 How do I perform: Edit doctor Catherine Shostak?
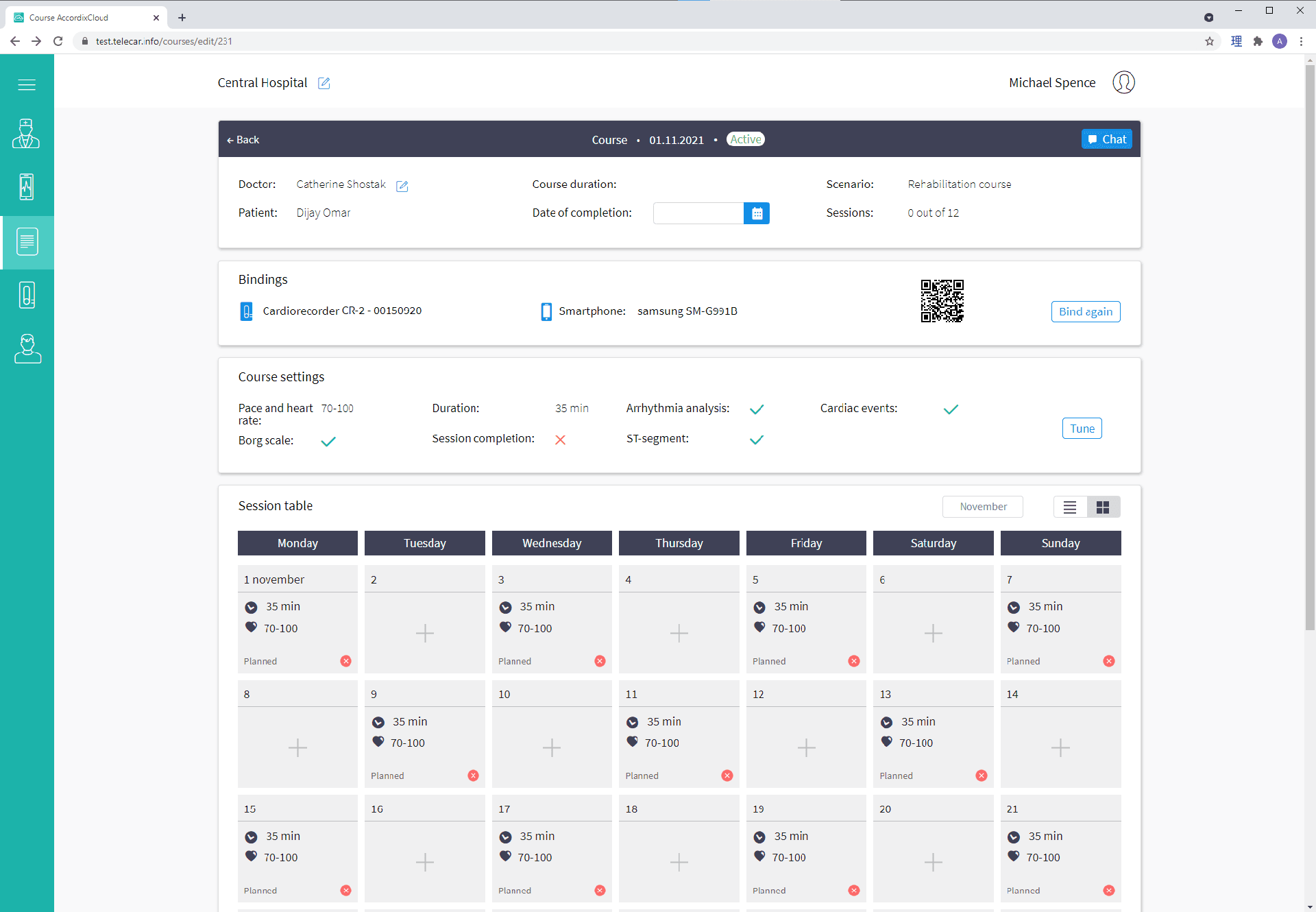402,186
